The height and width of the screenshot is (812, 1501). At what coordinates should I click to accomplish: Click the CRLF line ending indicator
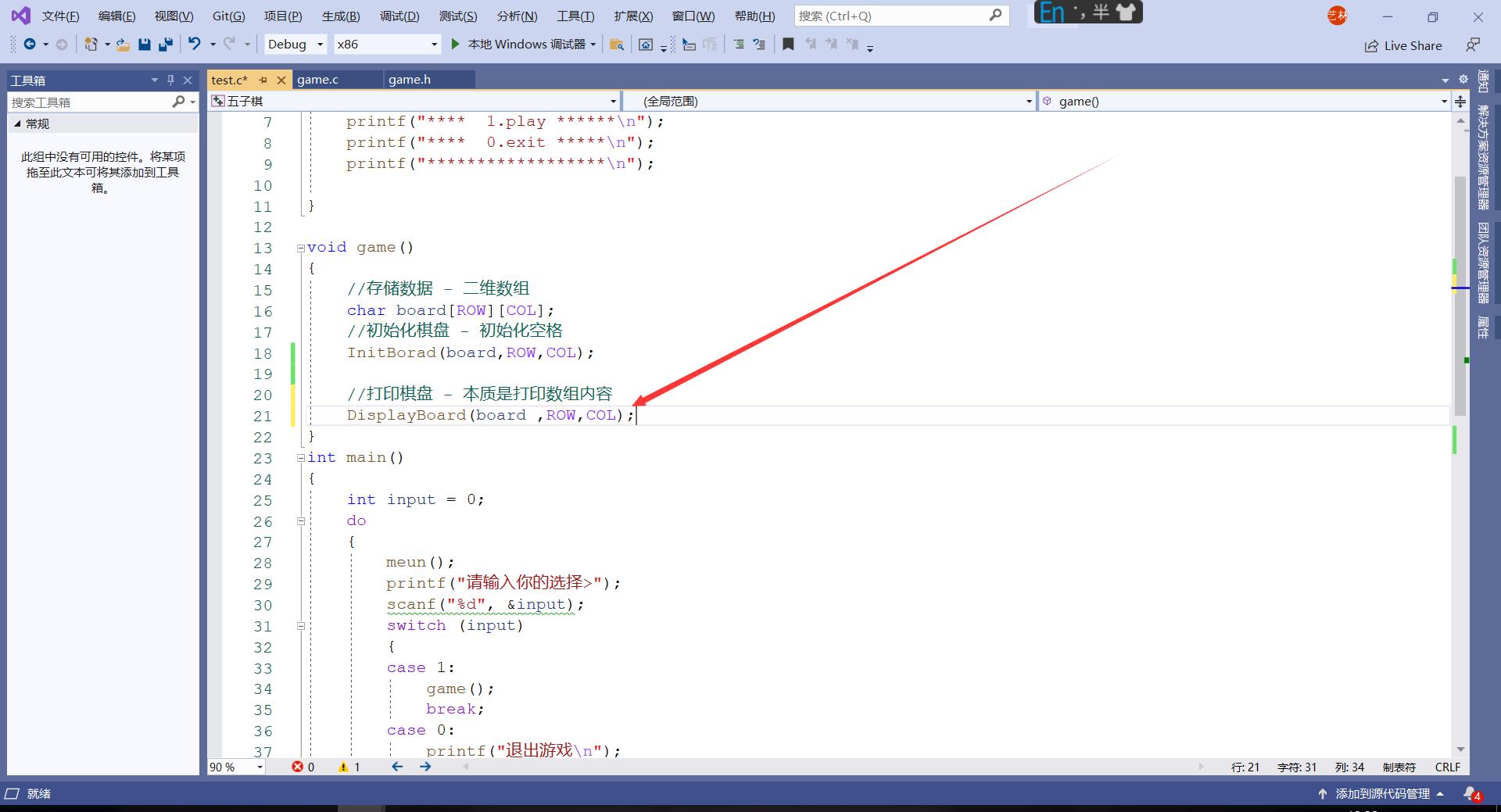[1448, 767]
